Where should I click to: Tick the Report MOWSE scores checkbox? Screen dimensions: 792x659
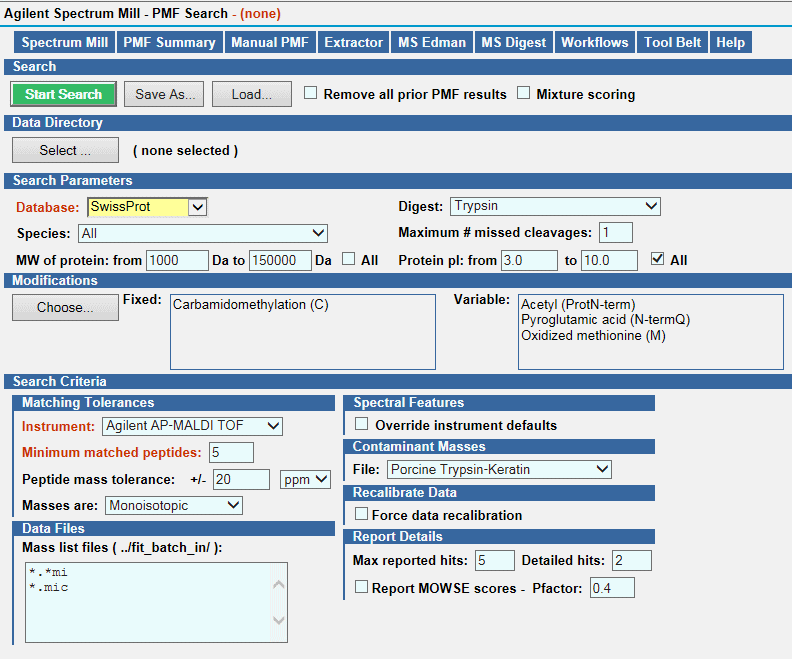(362, 587)
